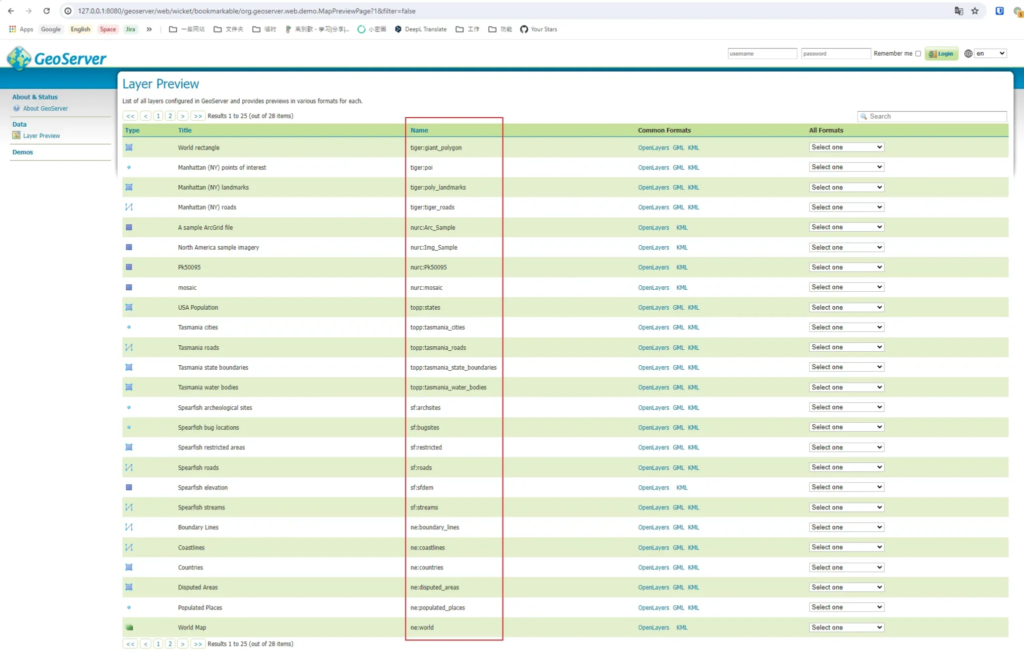The height and width of the screenshot is (655, 1024).
Task: Click the point icon for Populated Places
Action: [129, 607]
